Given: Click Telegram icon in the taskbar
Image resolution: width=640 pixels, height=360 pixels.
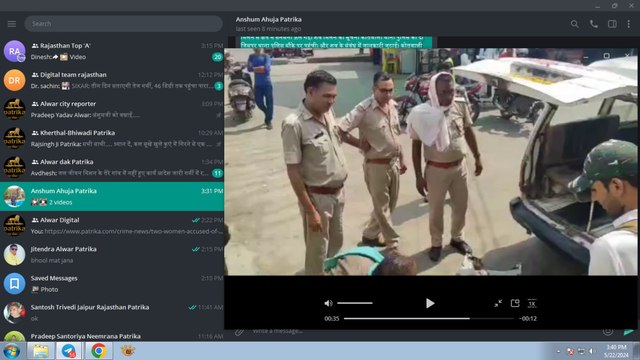Looking at the screenshot, I should click(69, 351).
